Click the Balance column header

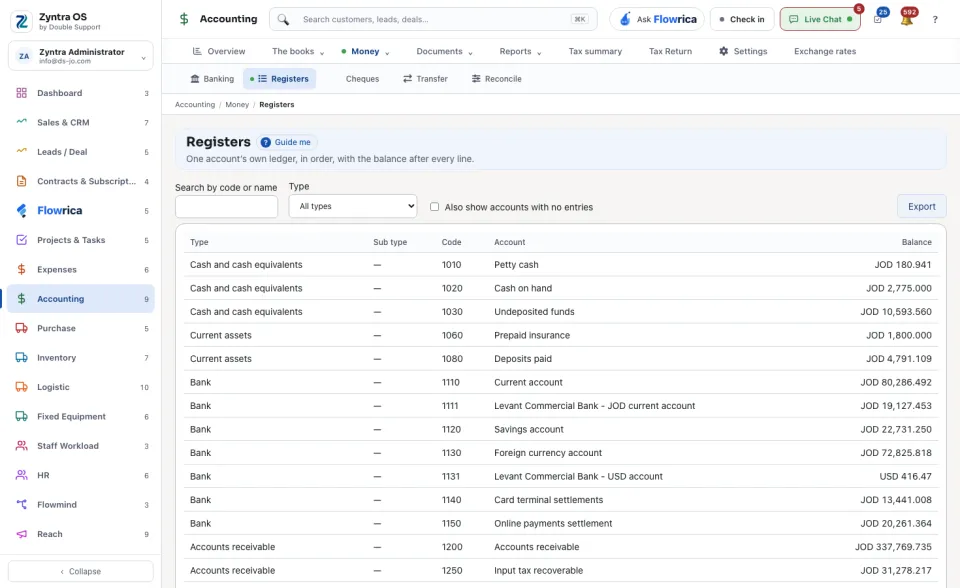tap(917, 242)
